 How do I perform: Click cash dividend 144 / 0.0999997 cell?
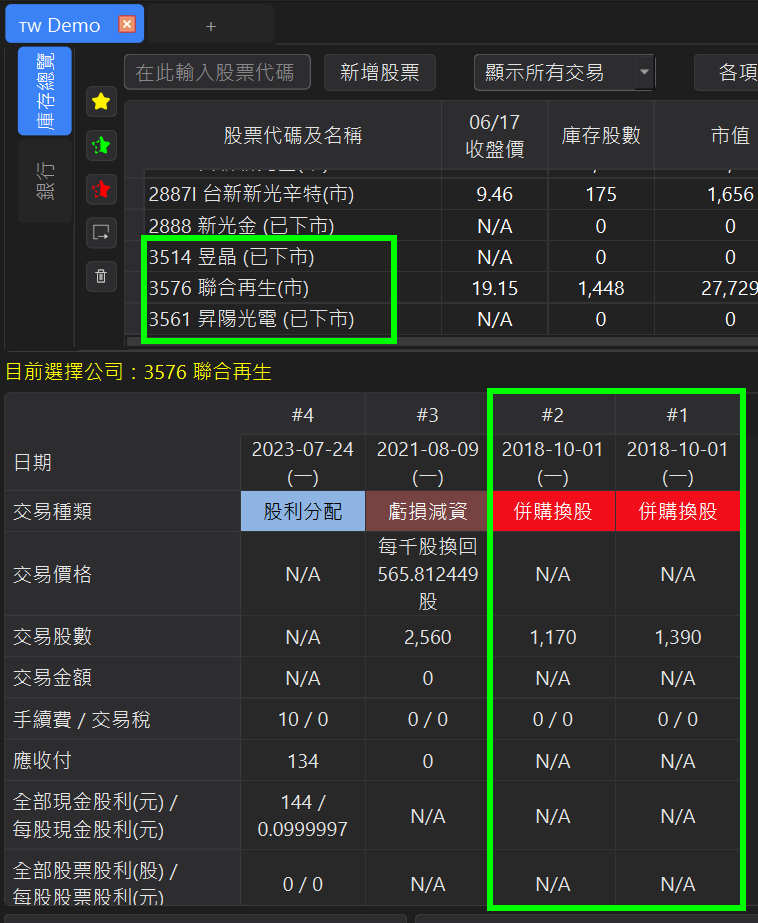(x=303, y=815)
